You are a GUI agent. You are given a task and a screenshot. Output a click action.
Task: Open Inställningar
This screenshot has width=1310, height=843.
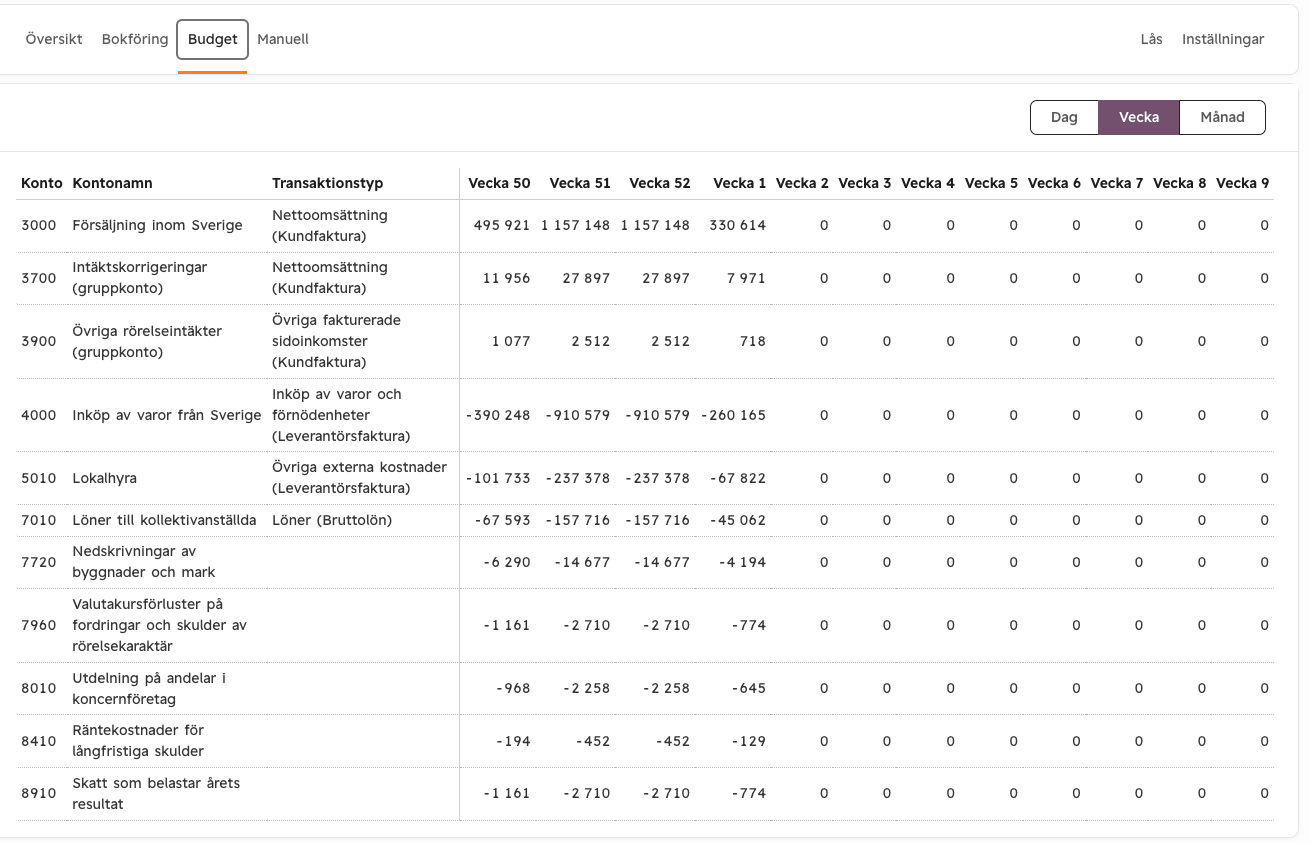click(1223, 39)
